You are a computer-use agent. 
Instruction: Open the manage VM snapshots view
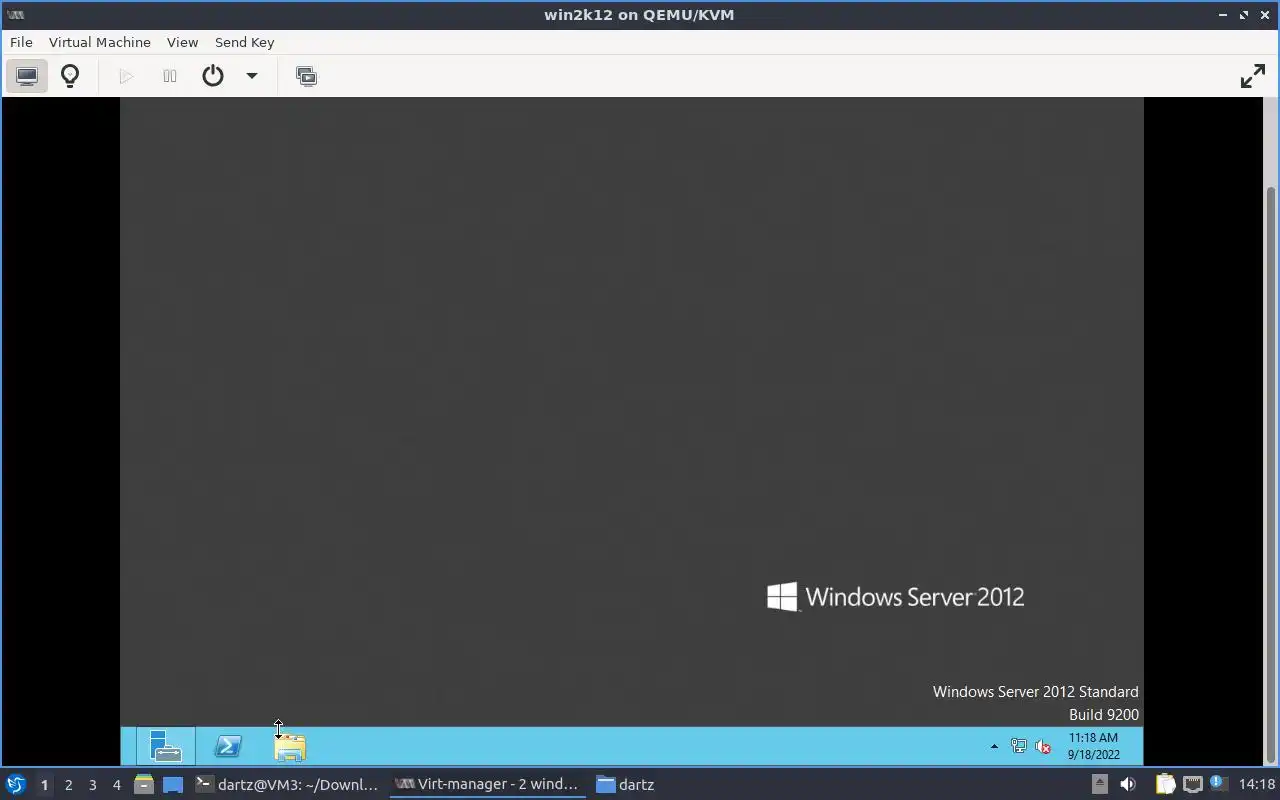(x=307, y=76)
